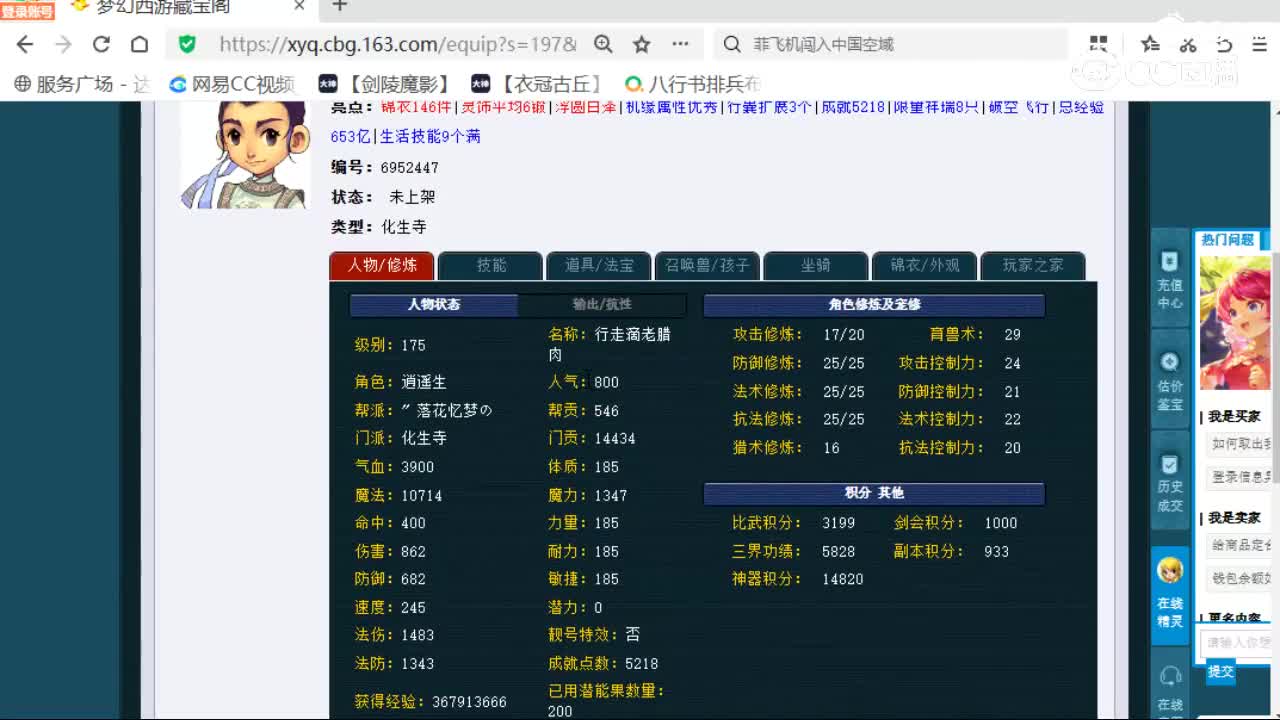Open the 八行书排兵布 bookmark
Image resolution: width=1280 pixels, height=720 pixels.
coord(693,84)
